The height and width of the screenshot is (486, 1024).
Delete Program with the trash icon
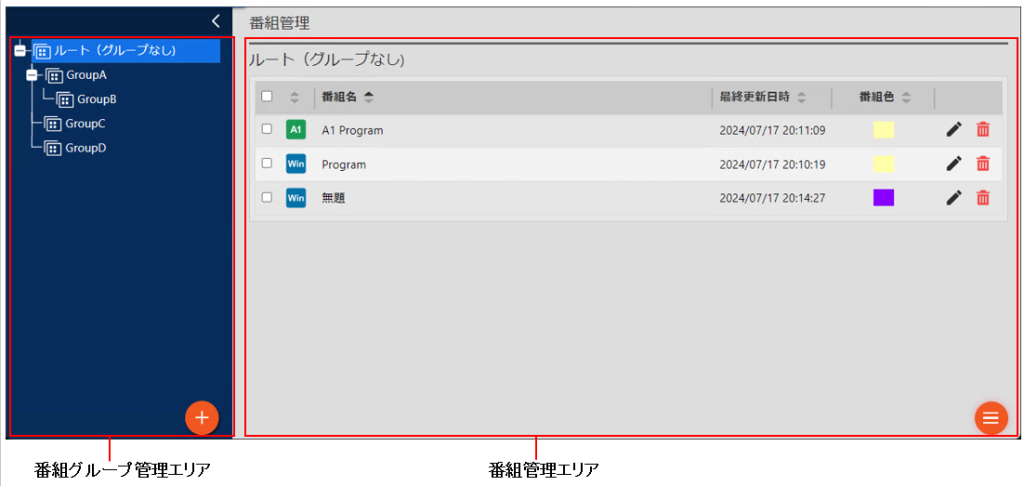click(983, 163)
